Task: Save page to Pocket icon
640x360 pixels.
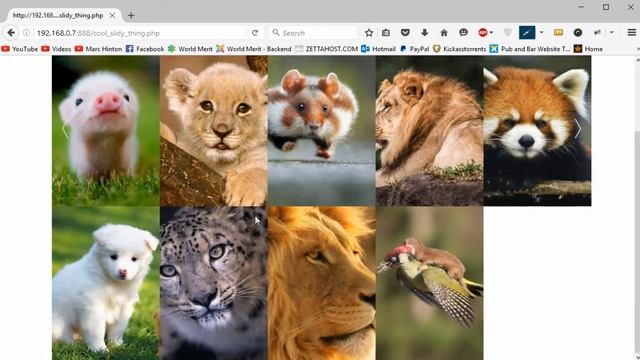Action: [x=405, y=33]
